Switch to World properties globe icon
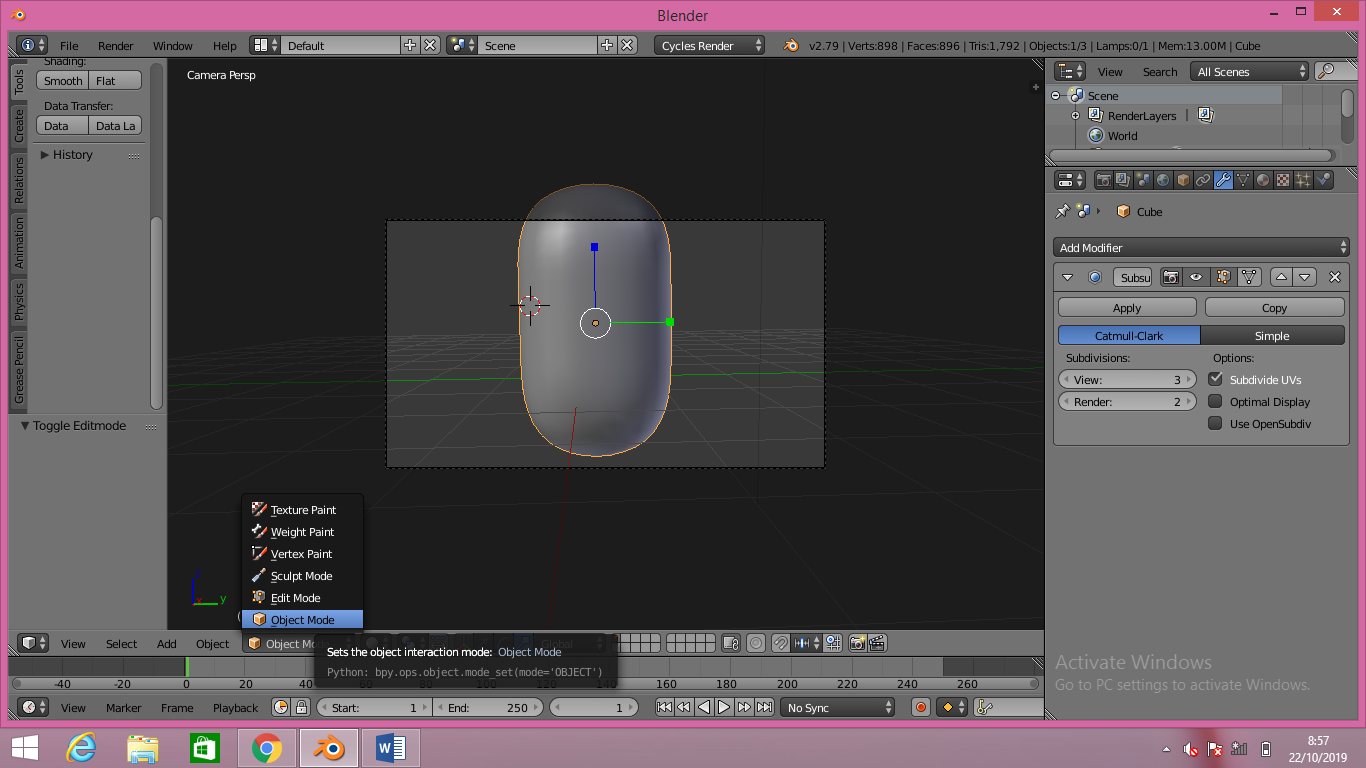This screenshot has width=1366, height=768. 1164,181
